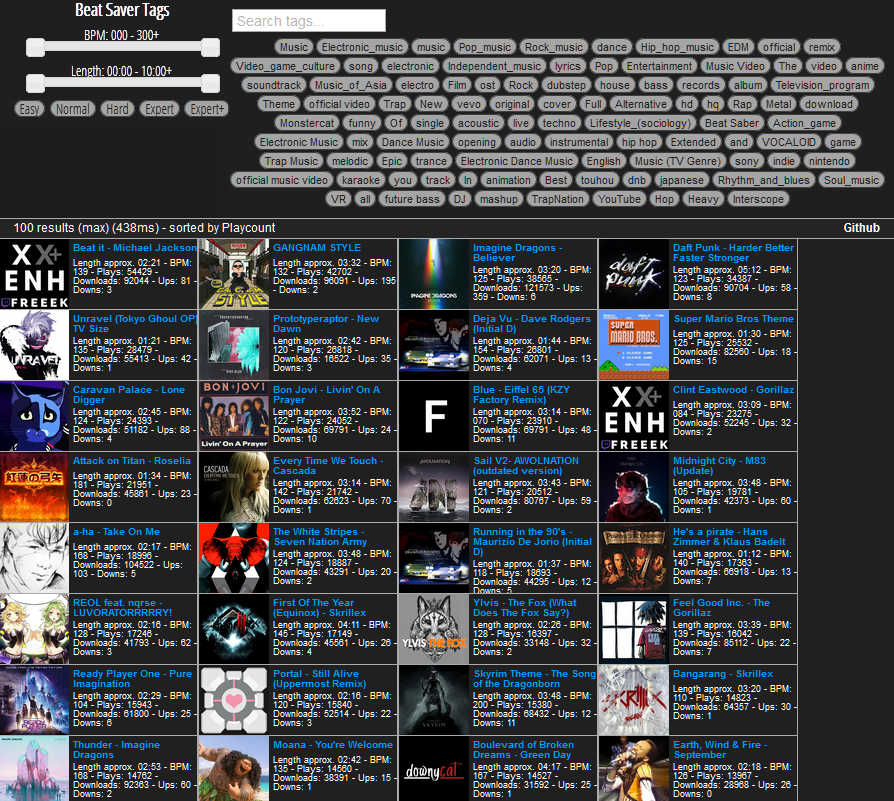Click the Cascada cover thumbnail
The width and height of the screenshot is (894, 801).
[234, 487]
